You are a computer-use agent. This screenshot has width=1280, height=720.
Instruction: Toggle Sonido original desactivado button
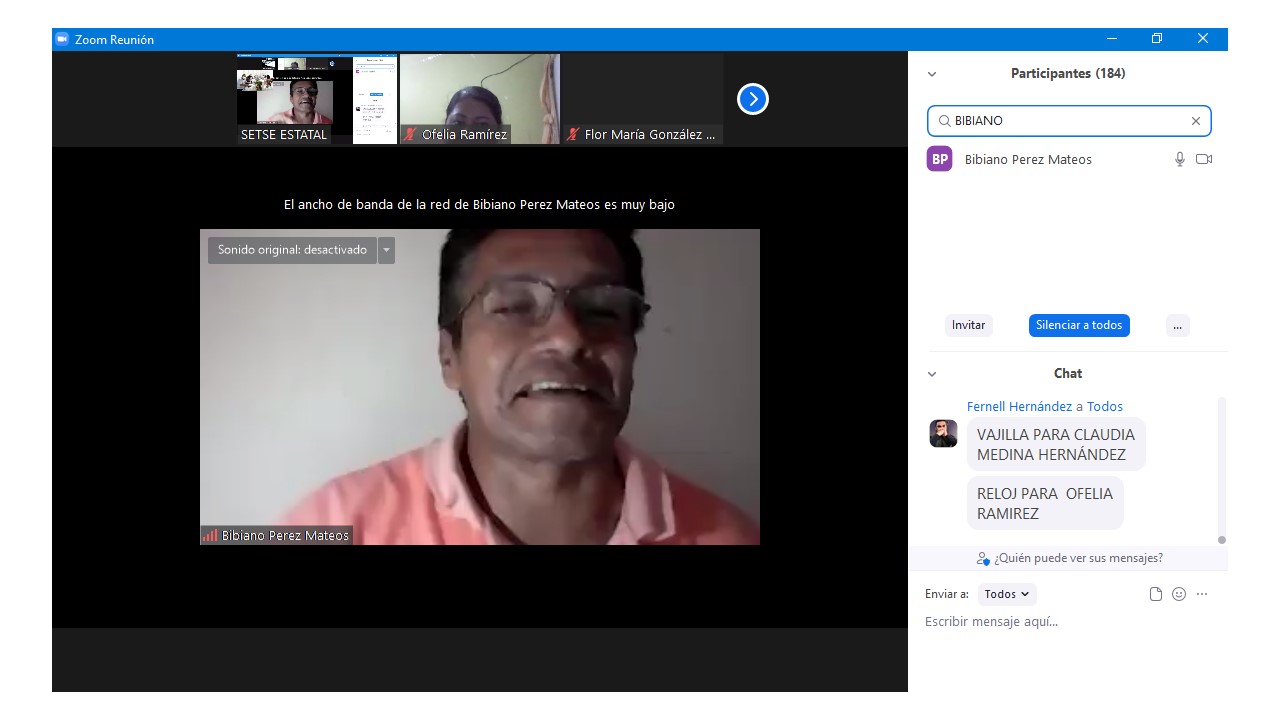tap(292, 250)
